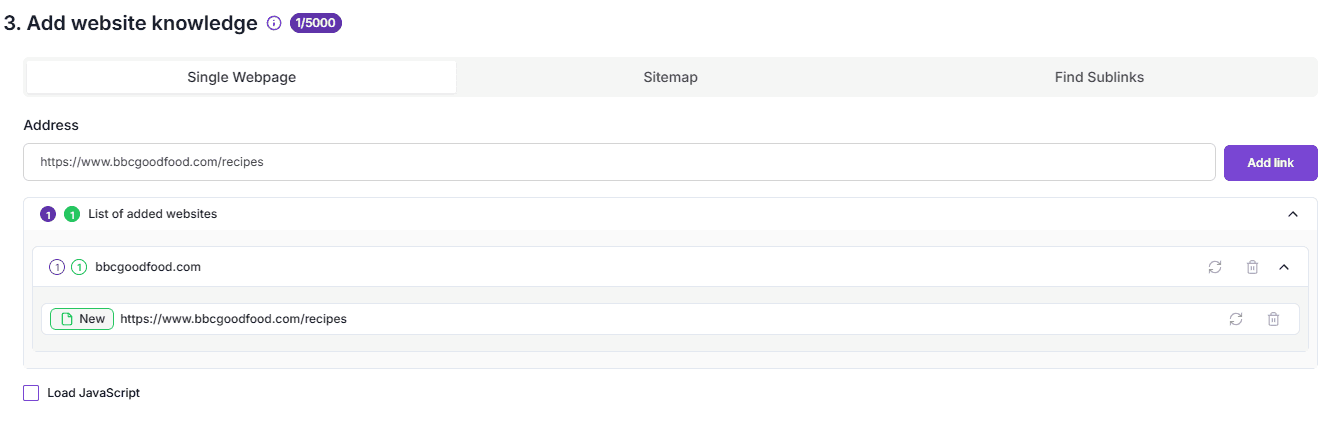This screenshot has width=1329, height=421.
Task: Focus the Address input field
Action: 619,162
